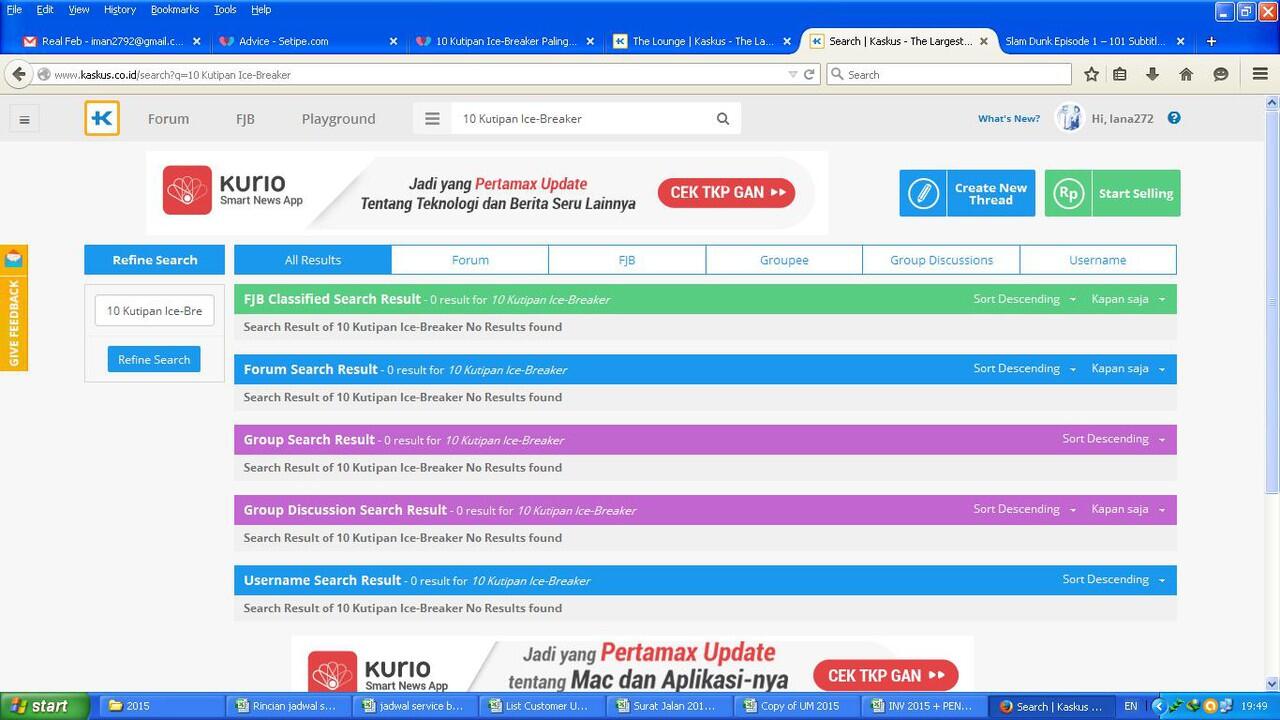Open the downloads arrow icon
The image size is (1280, 720).
(1152, 74)
